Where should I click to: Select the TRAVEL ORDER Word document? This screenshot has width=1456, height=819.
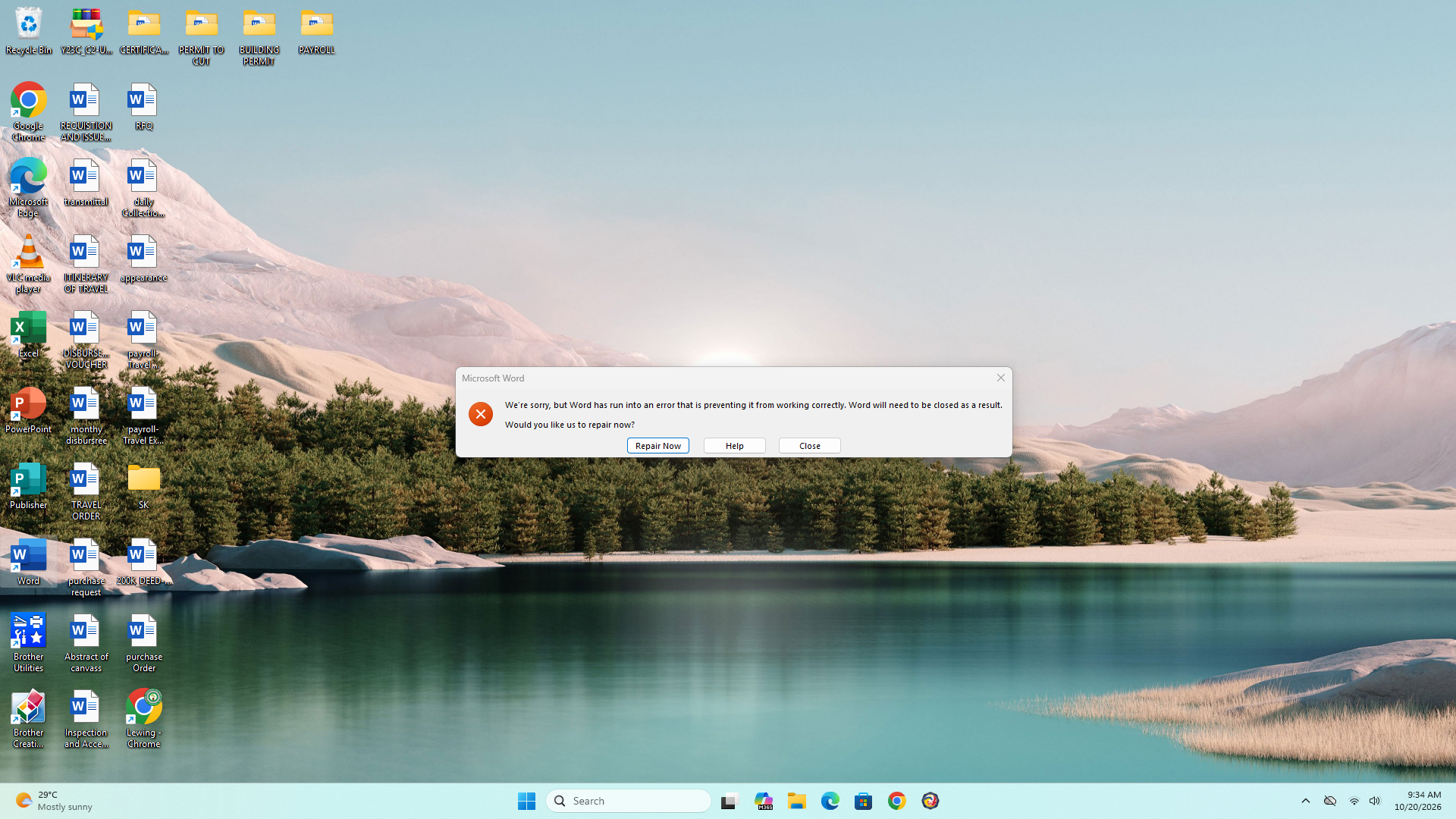pos(86,491)
